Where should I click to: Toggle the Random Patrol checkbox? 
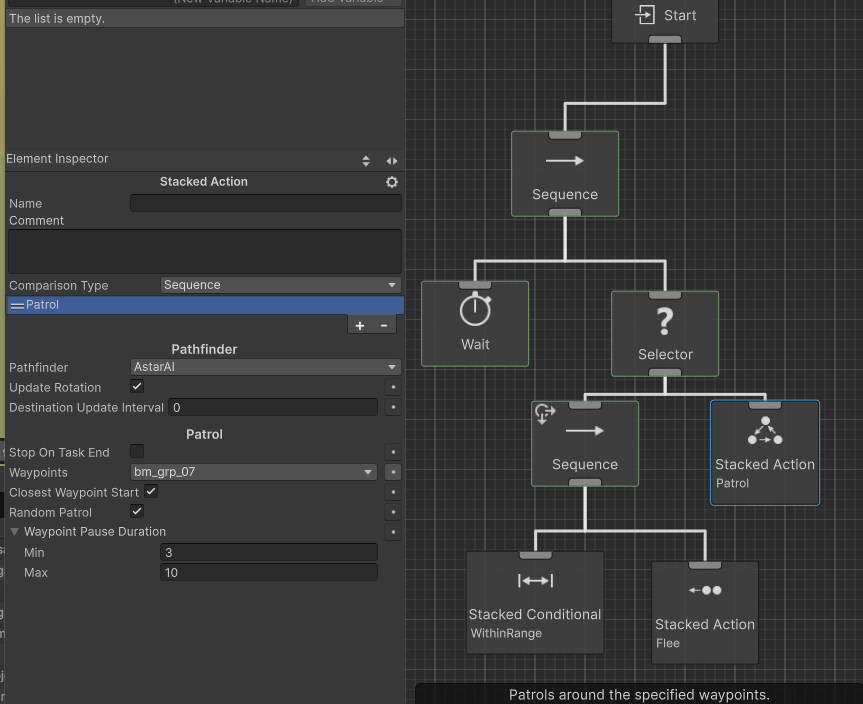click(137, 511)
